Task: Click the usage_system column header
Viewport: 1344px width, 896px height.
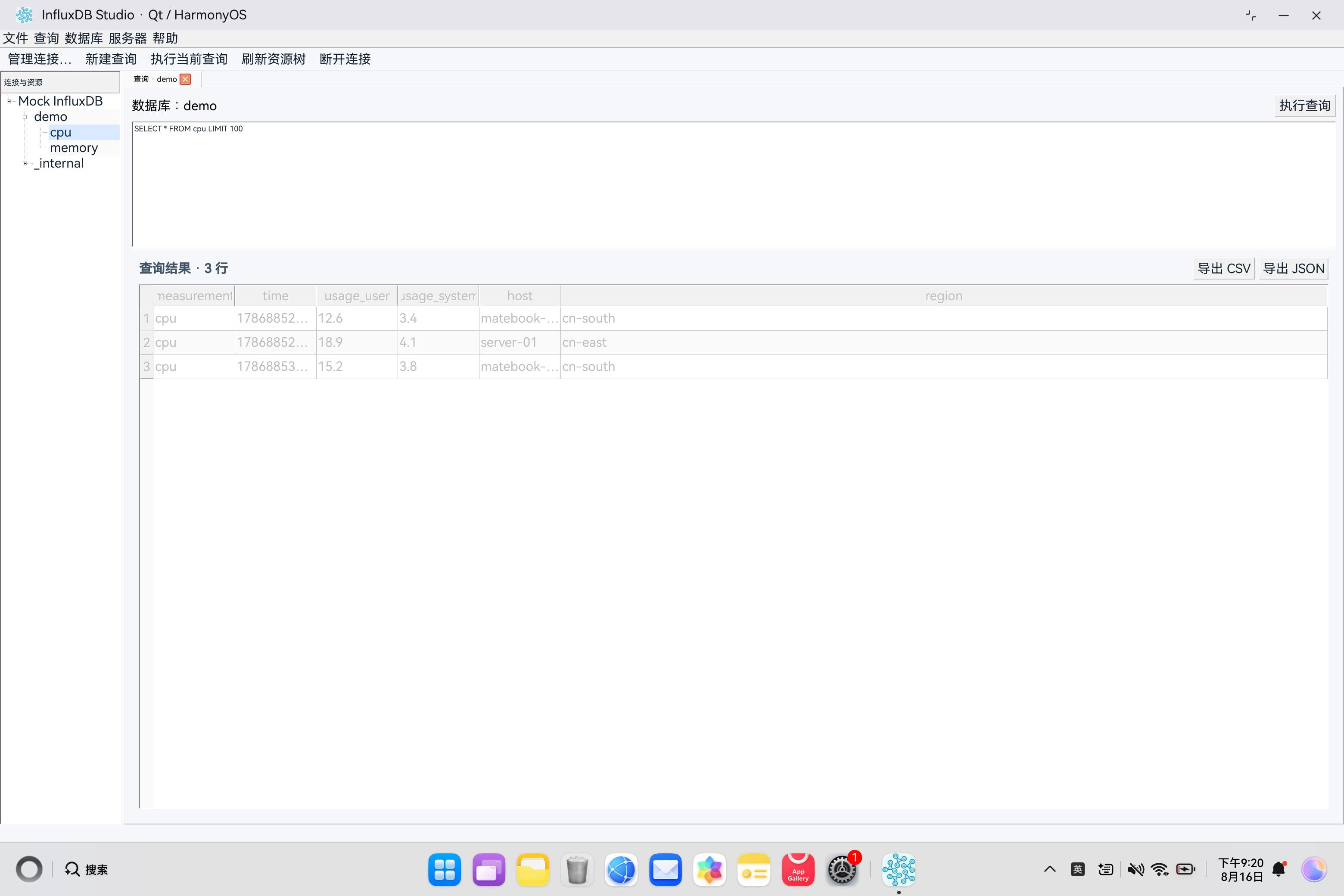Action: click(438, 296)
